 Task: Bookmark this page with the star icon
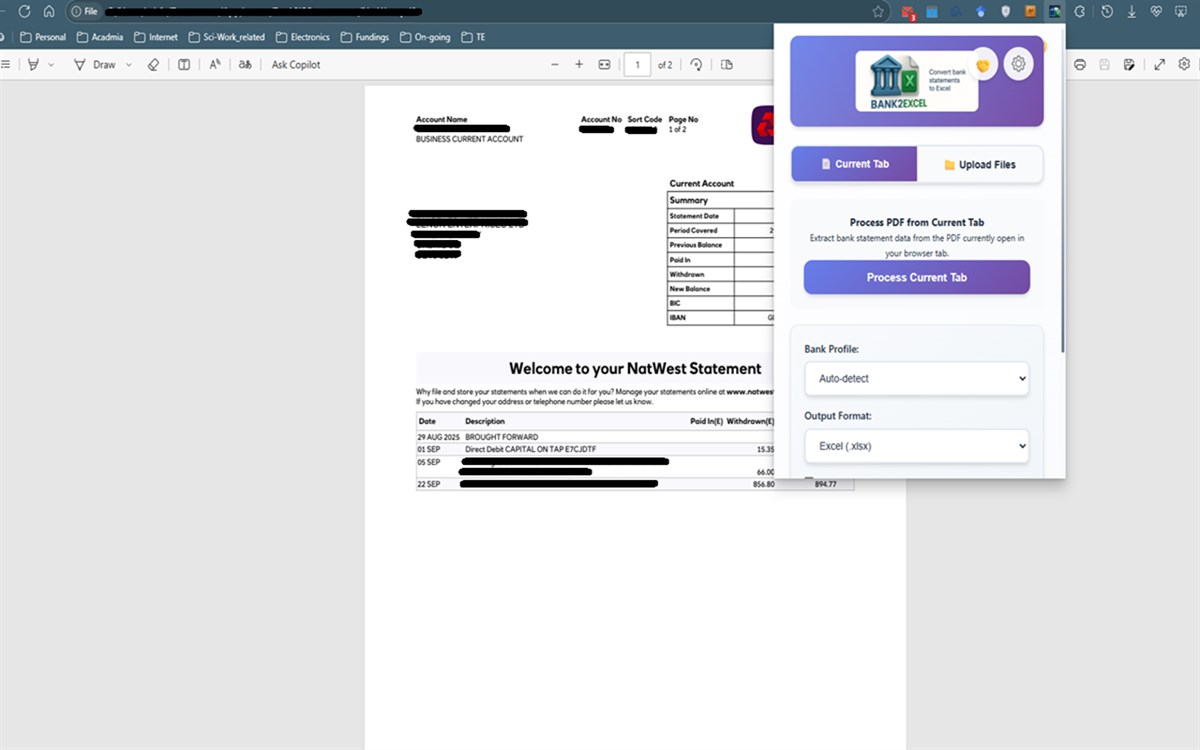[878, 12]
